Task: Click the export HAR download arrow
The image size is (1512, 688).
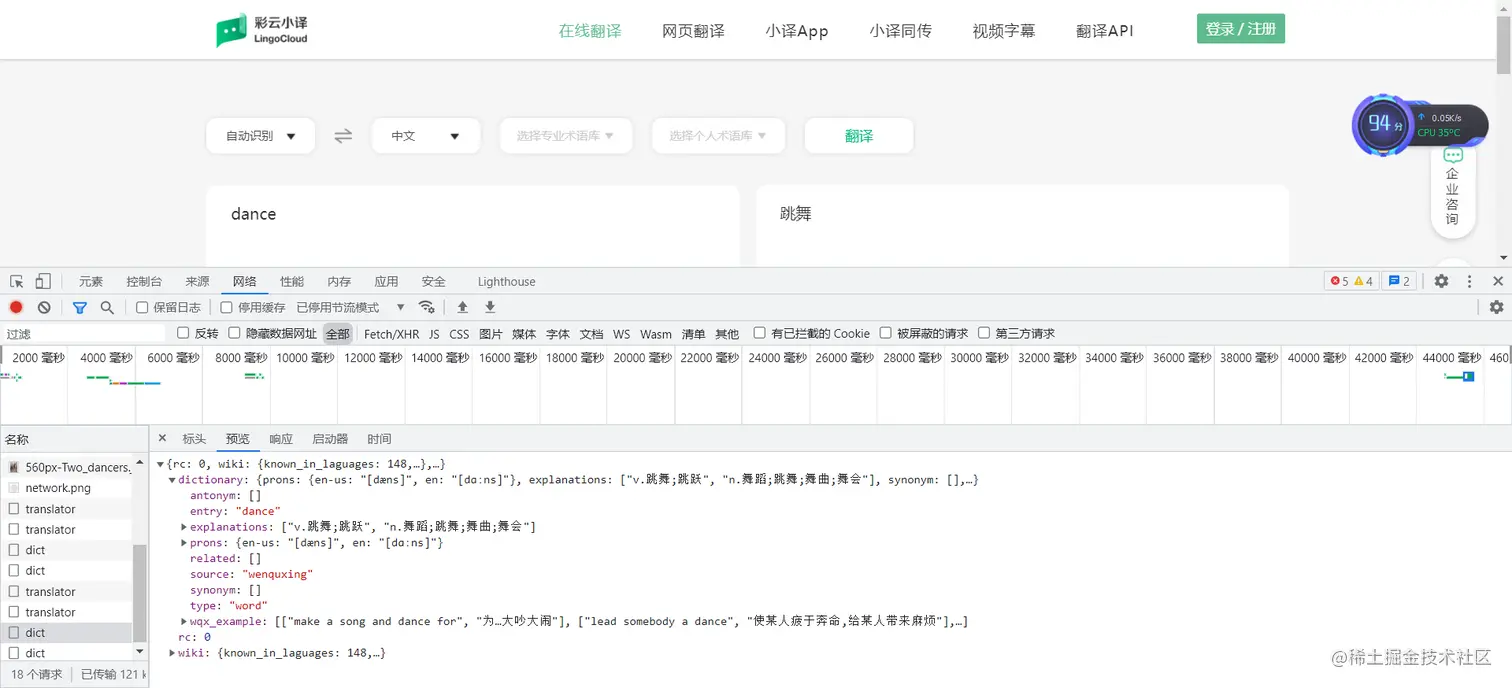Action: click(x=490, y=308)
